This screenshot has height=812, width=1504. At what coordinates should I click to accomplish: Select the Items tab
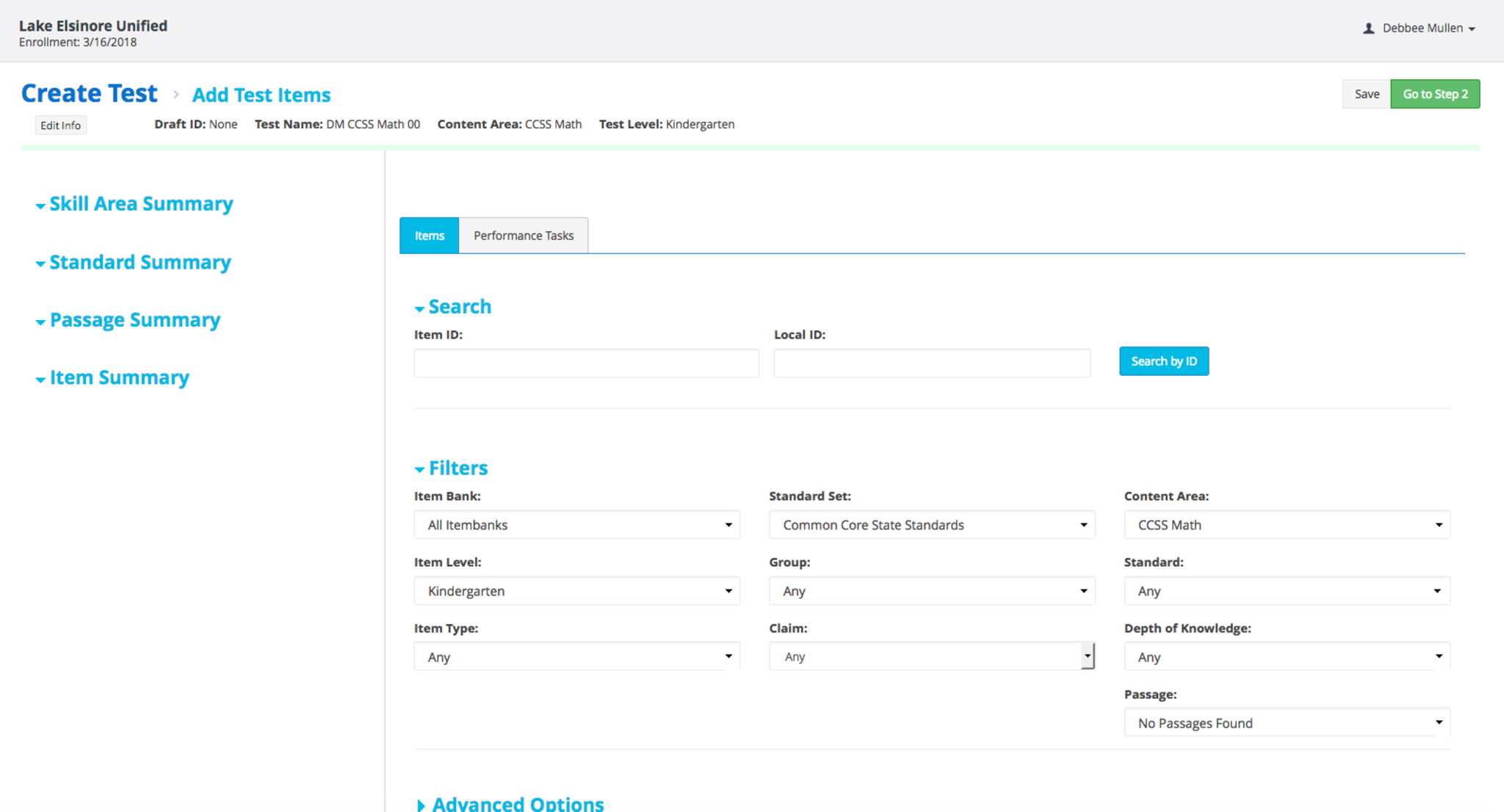[429, 236]
